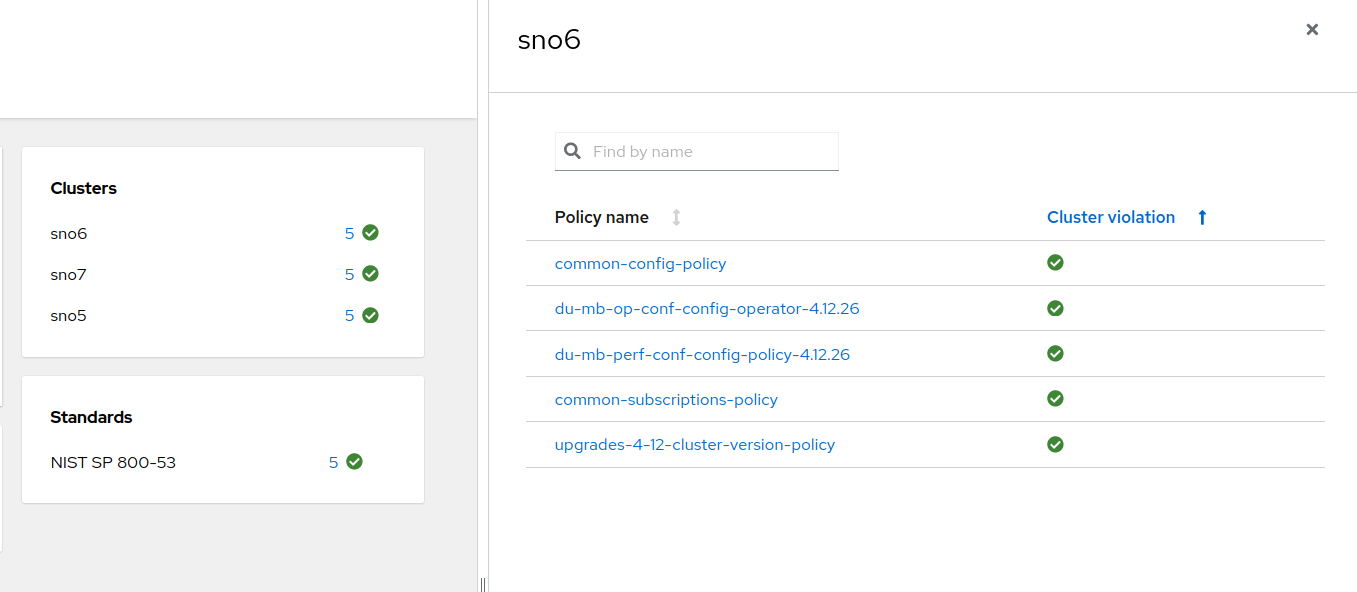Open du-mb-op-conf-config-operator-4.12.26 policy
1357x592 pixels.
707,309
